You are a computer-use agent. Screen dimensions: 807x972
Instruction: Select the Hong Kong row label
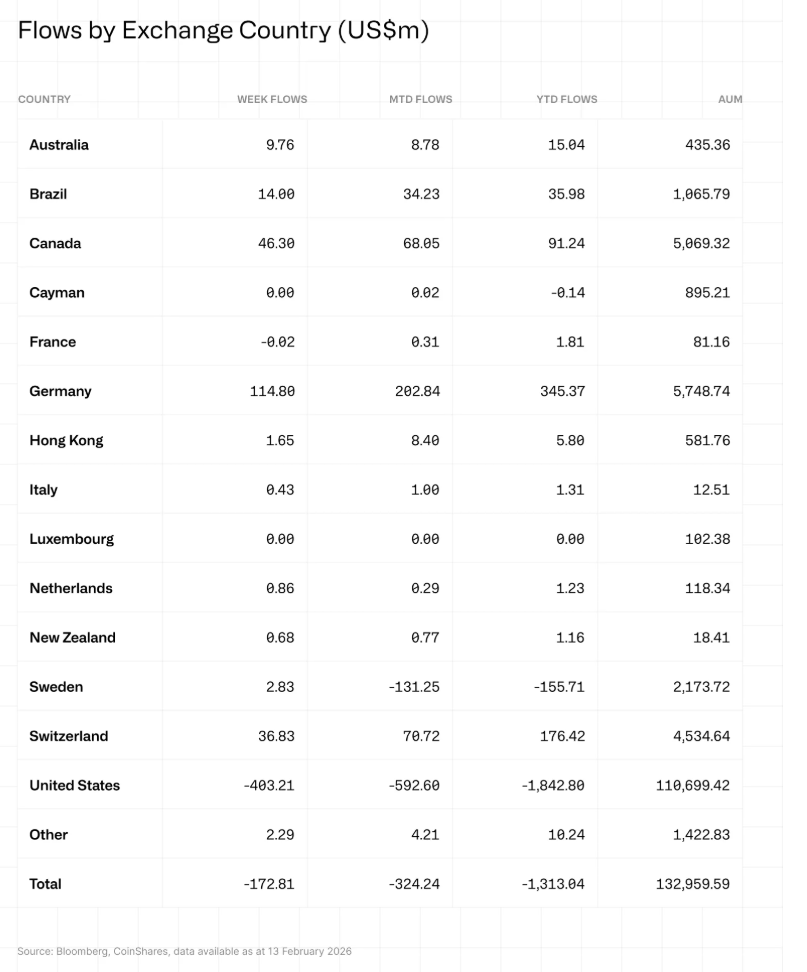pos(66,440)
